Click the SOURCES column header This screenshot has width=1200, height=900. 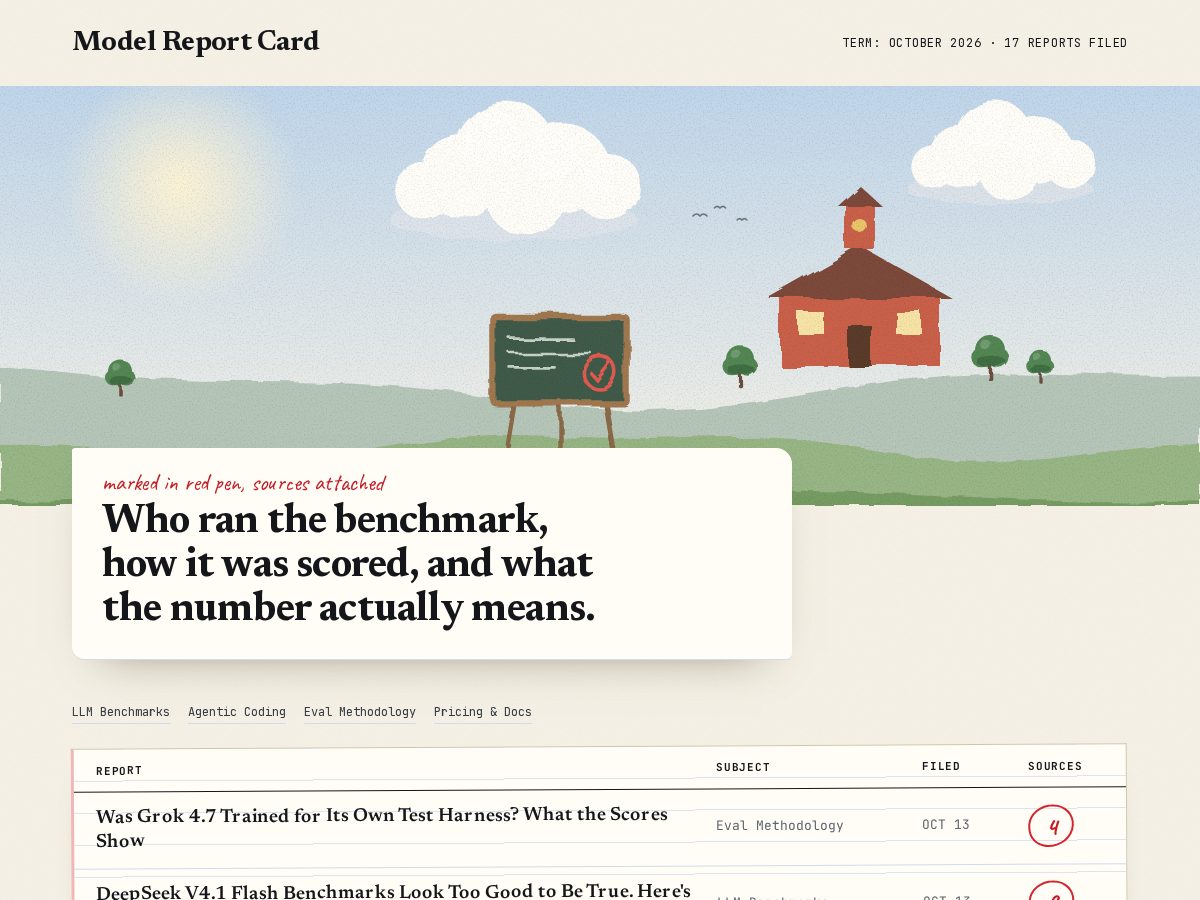click(1055, 767)
